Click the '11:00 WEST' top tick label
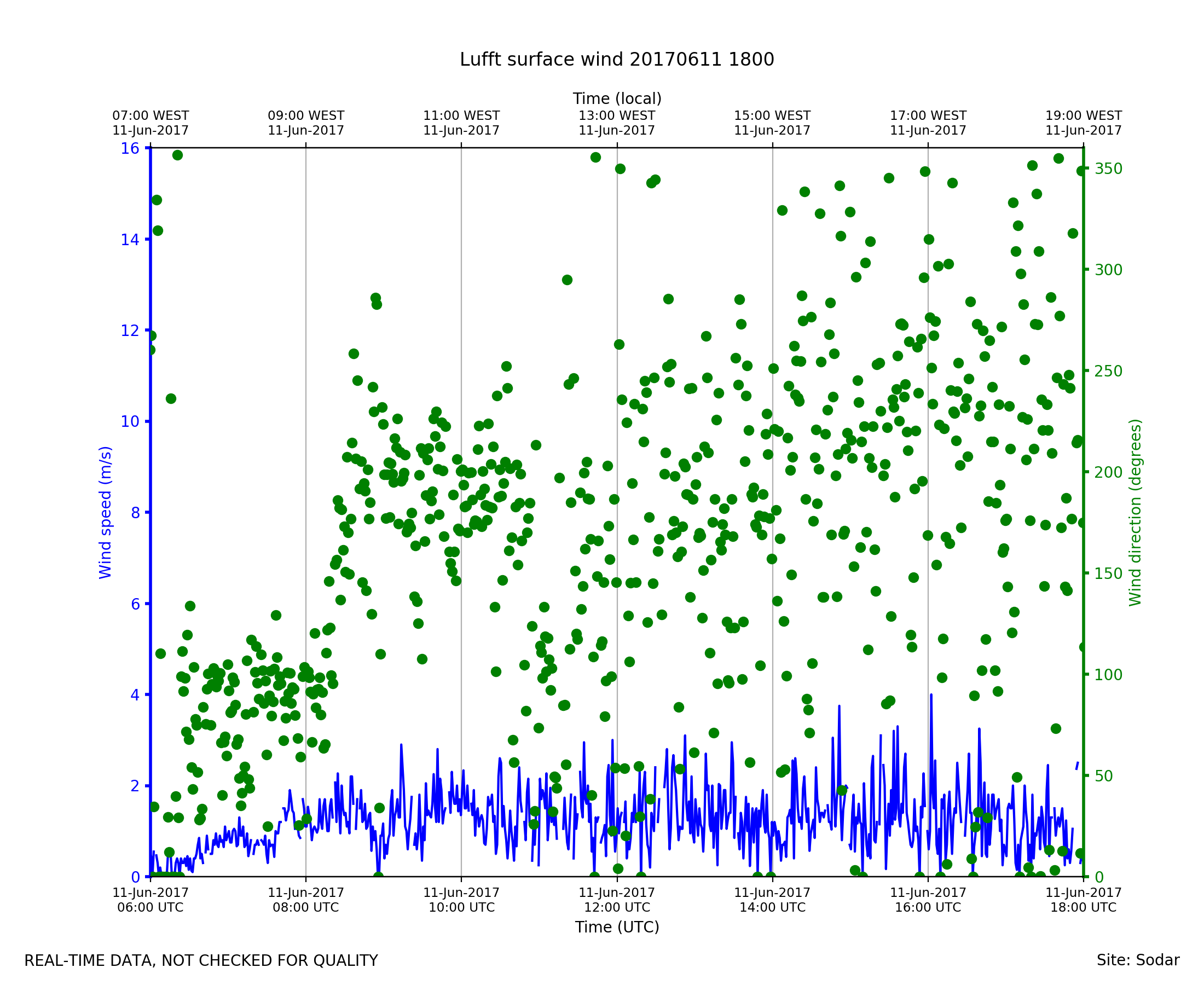Image resolution: width=1204 pixels, height=985 pixels. click(461, 116)
